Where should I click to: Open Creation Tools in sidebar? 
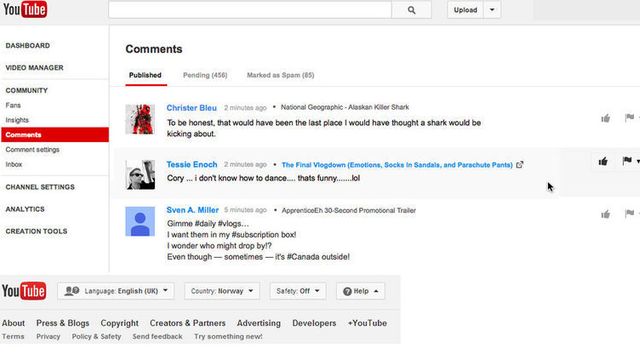[36, 231]
